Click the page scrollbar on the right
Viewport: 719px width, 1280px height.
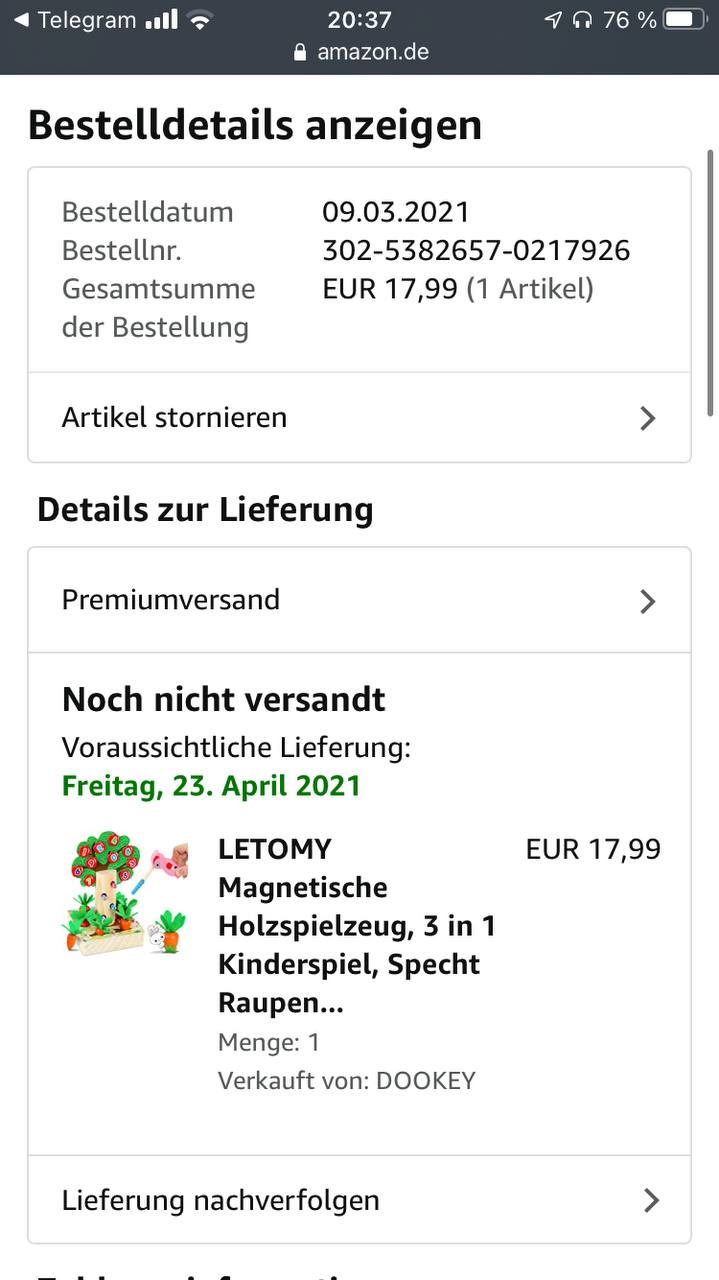click(x=710, y=282)
